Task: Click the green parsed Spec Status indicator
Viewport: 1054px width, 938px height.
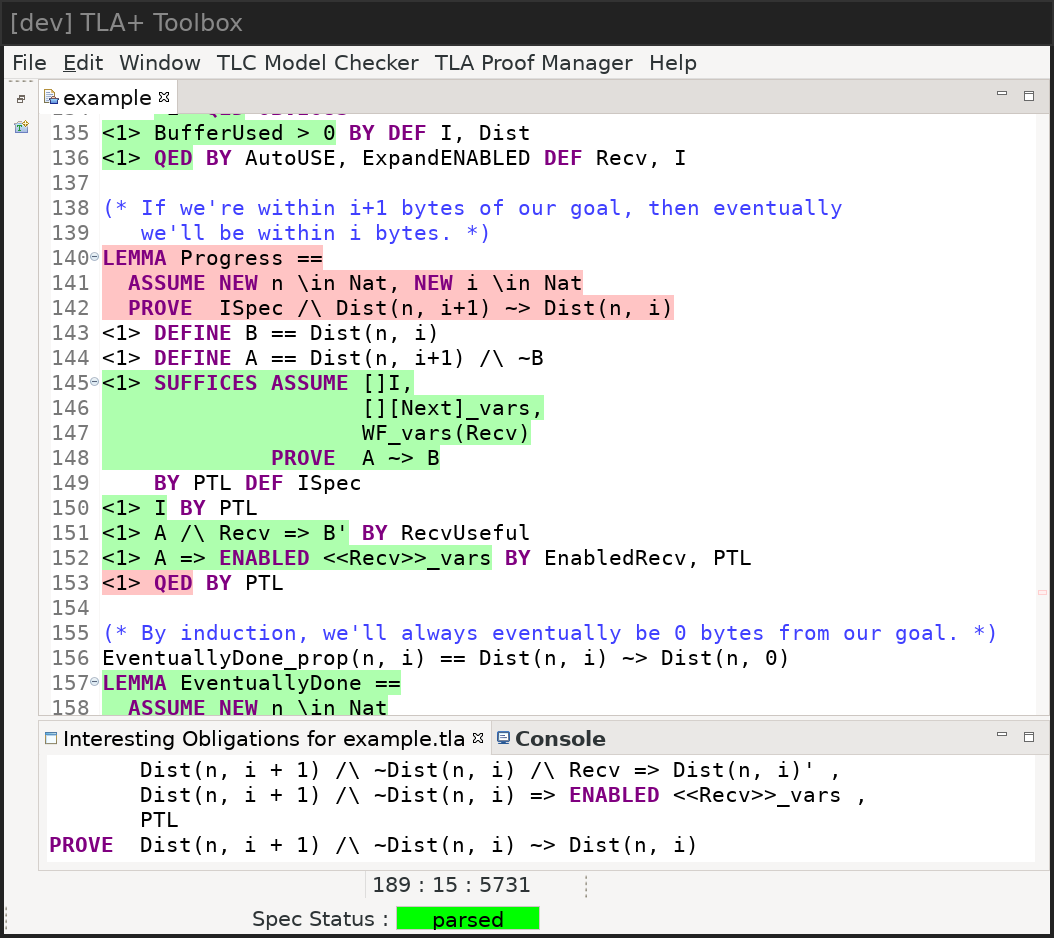Action: (x=467, y=919)
